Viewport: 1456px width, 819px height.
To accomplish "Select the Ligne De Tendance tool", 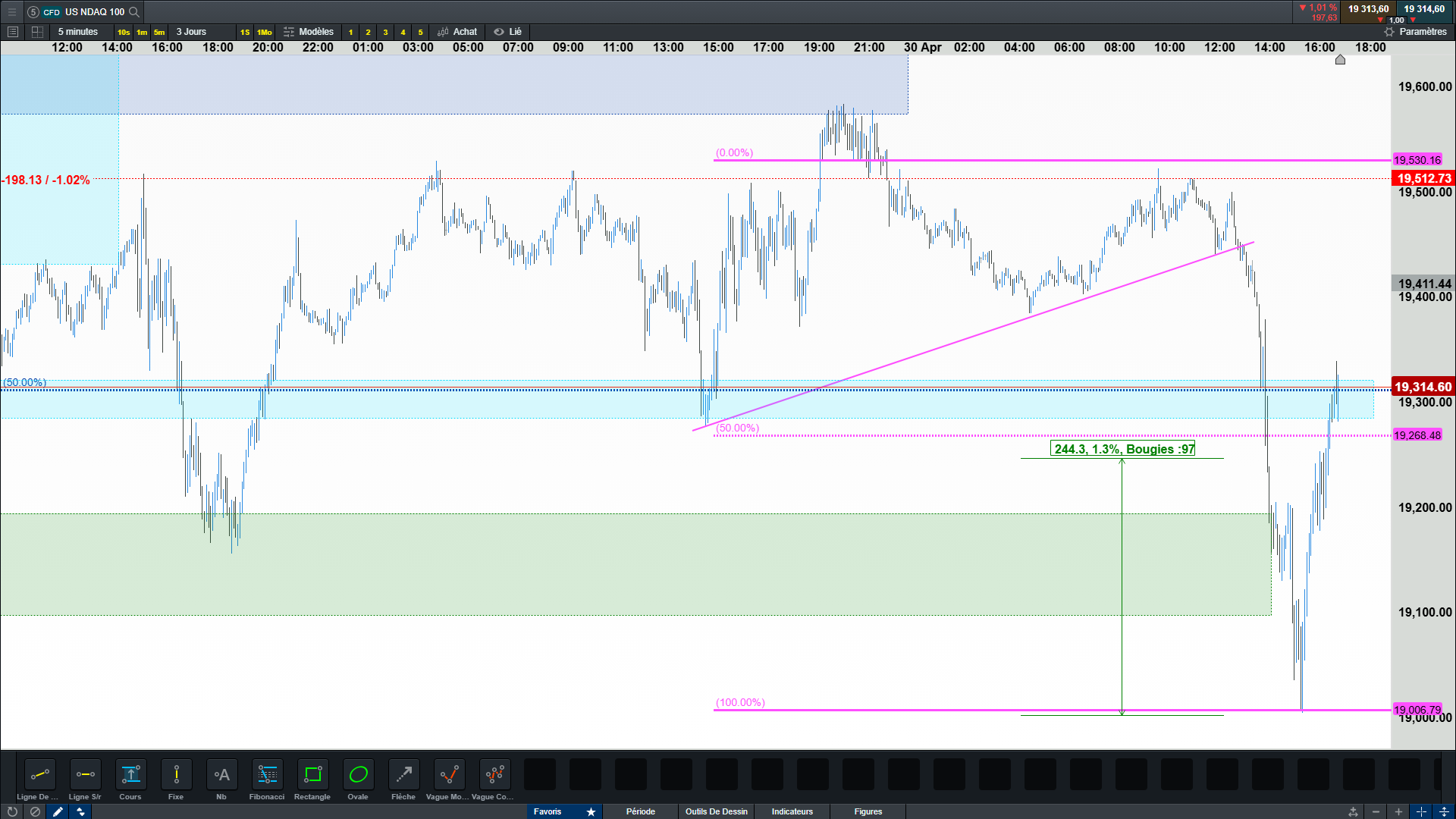I will tap(39, 775).
